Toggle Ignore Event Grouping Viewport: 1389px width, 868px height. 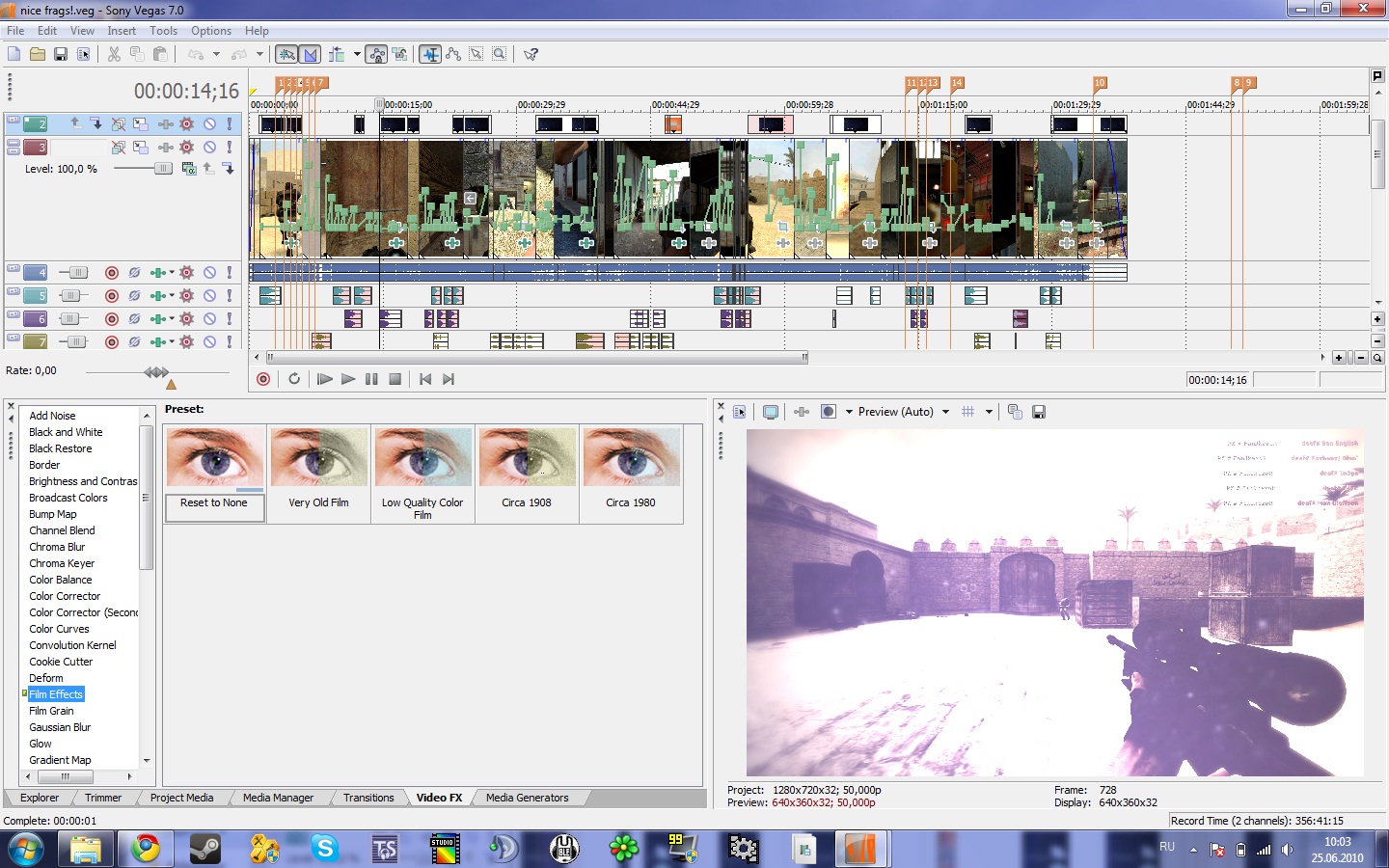click(x=399, y=54)
